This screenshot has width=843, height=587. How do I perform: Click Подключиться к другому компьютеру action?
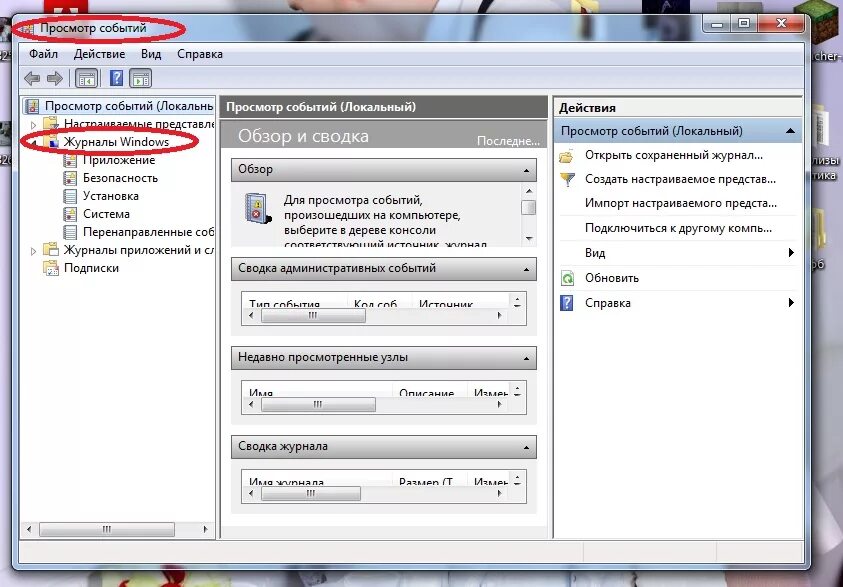(x=678, y=228)
